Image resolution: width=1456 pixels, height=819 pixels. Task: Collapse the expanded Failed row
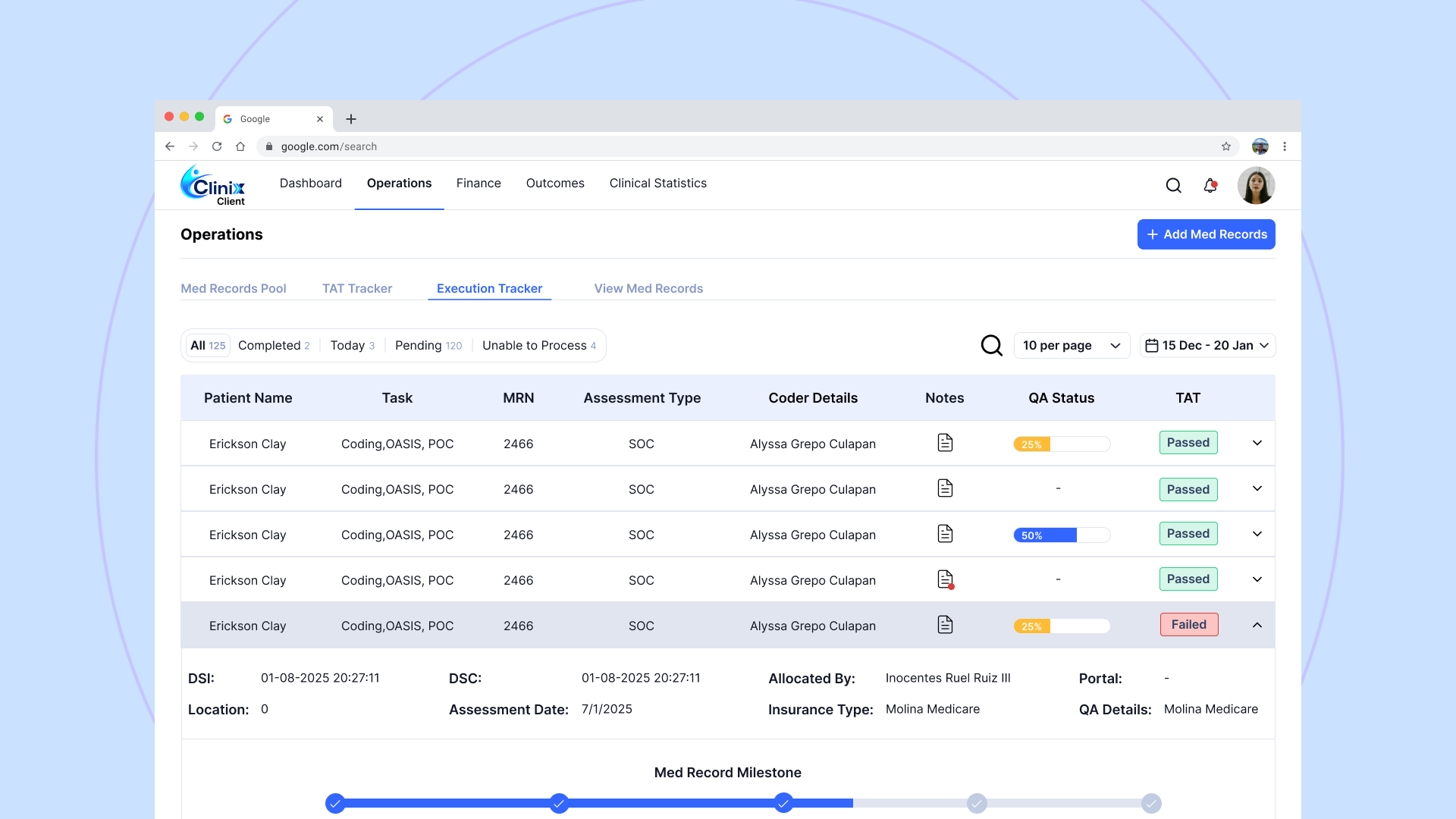tap(1257, 625)
